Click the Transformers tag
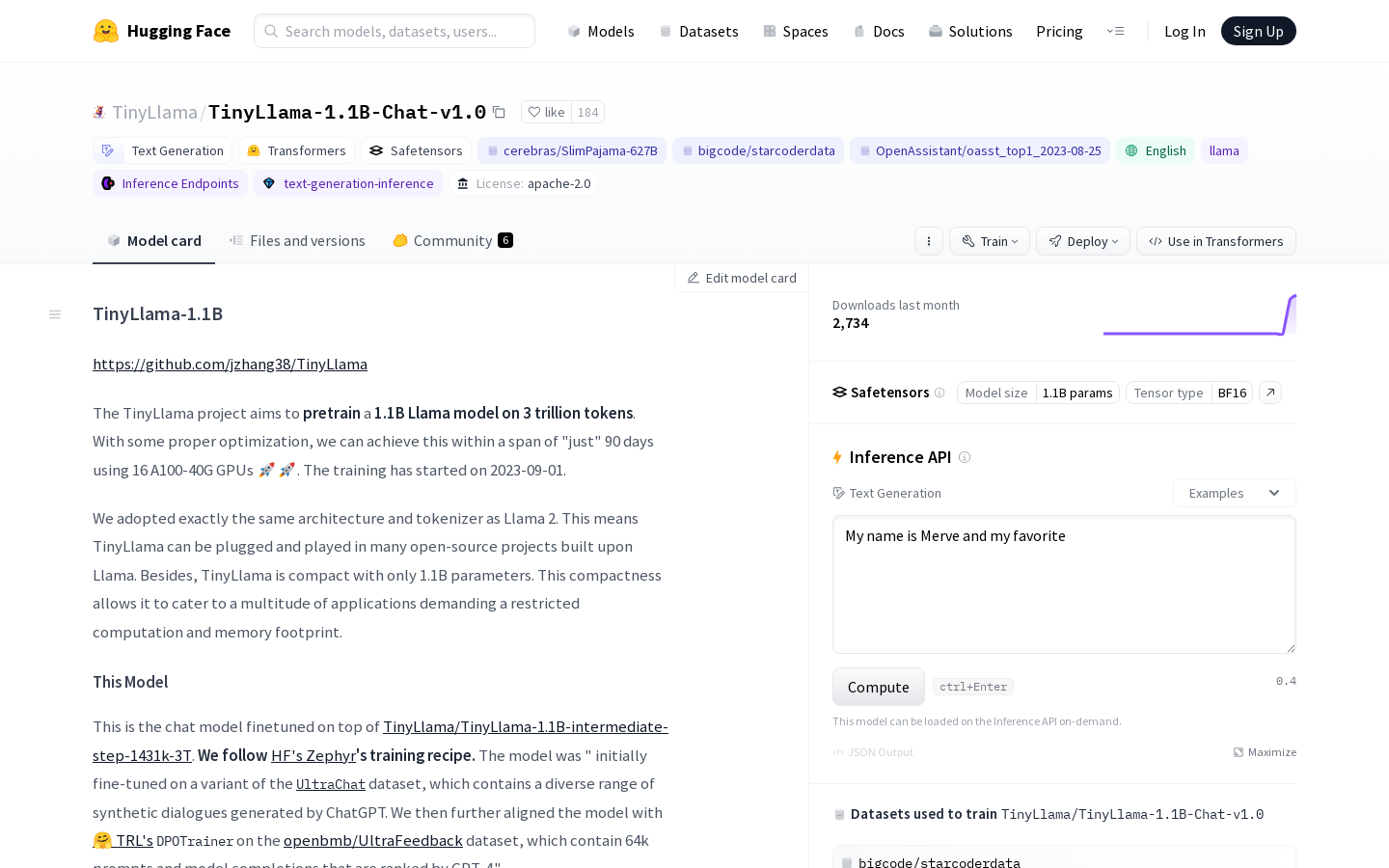The width and height of the screenshot is (1389, 868). 296,150
